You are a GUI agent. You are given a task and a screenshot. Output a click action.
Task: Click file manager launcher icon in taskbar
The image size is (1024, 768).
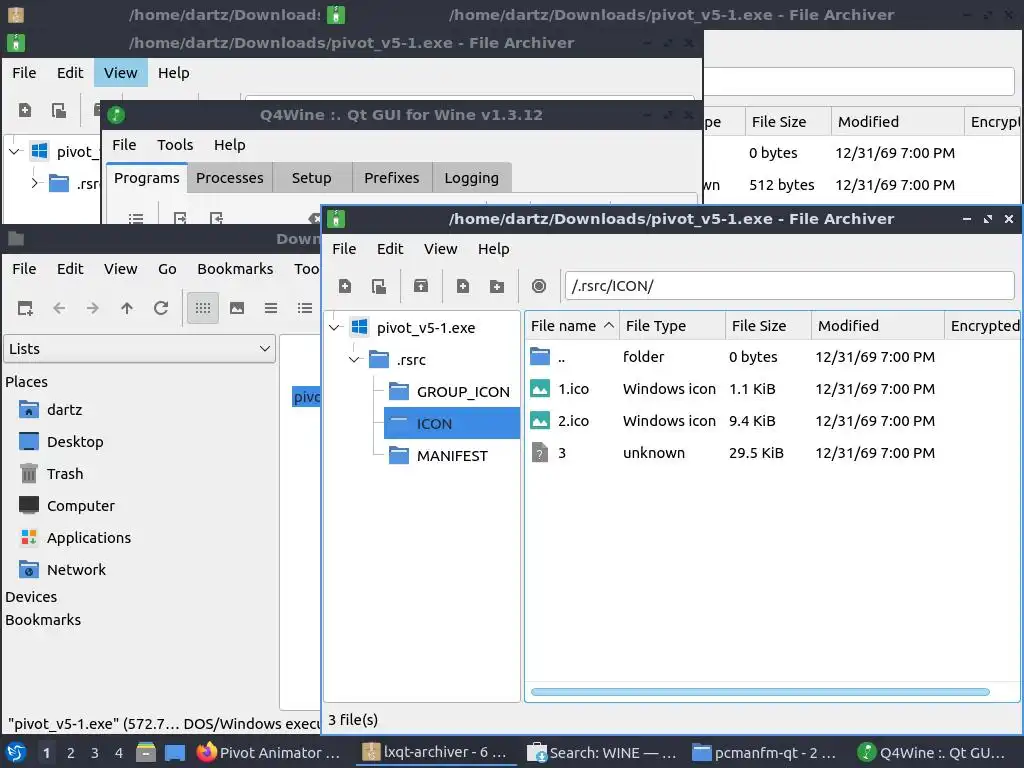(146, 752)
